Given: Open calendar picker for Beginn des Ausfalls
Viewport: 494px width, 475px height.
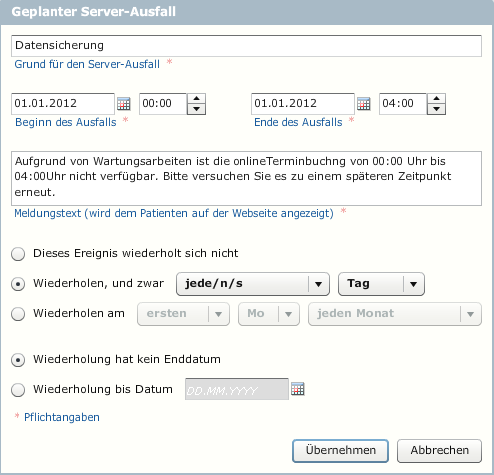Looking at the screenshot, I should tap(124, 104).
